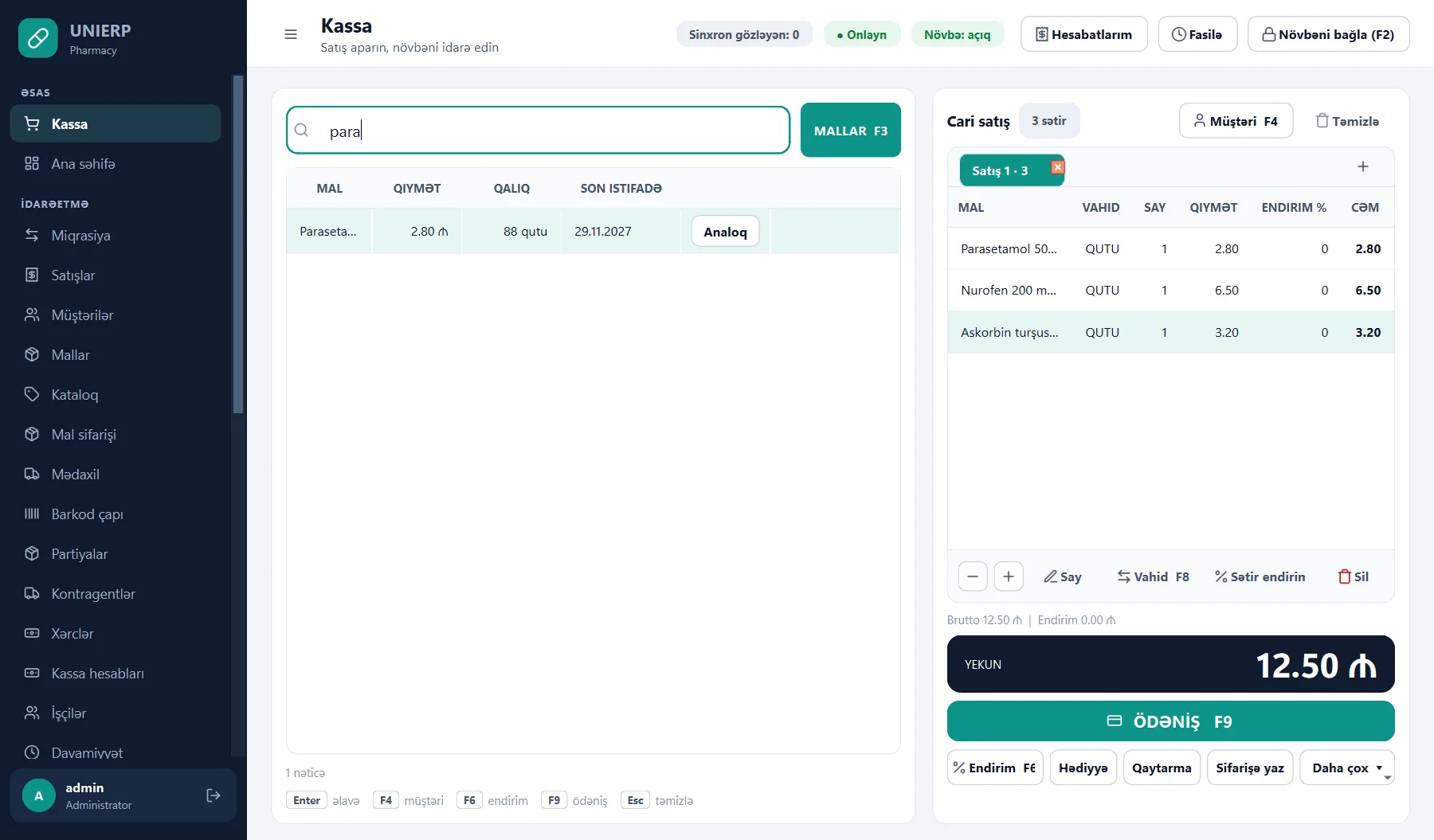Open Kataloq from the sidebar
Screen dimensions: 1434x840
[116, 395]
